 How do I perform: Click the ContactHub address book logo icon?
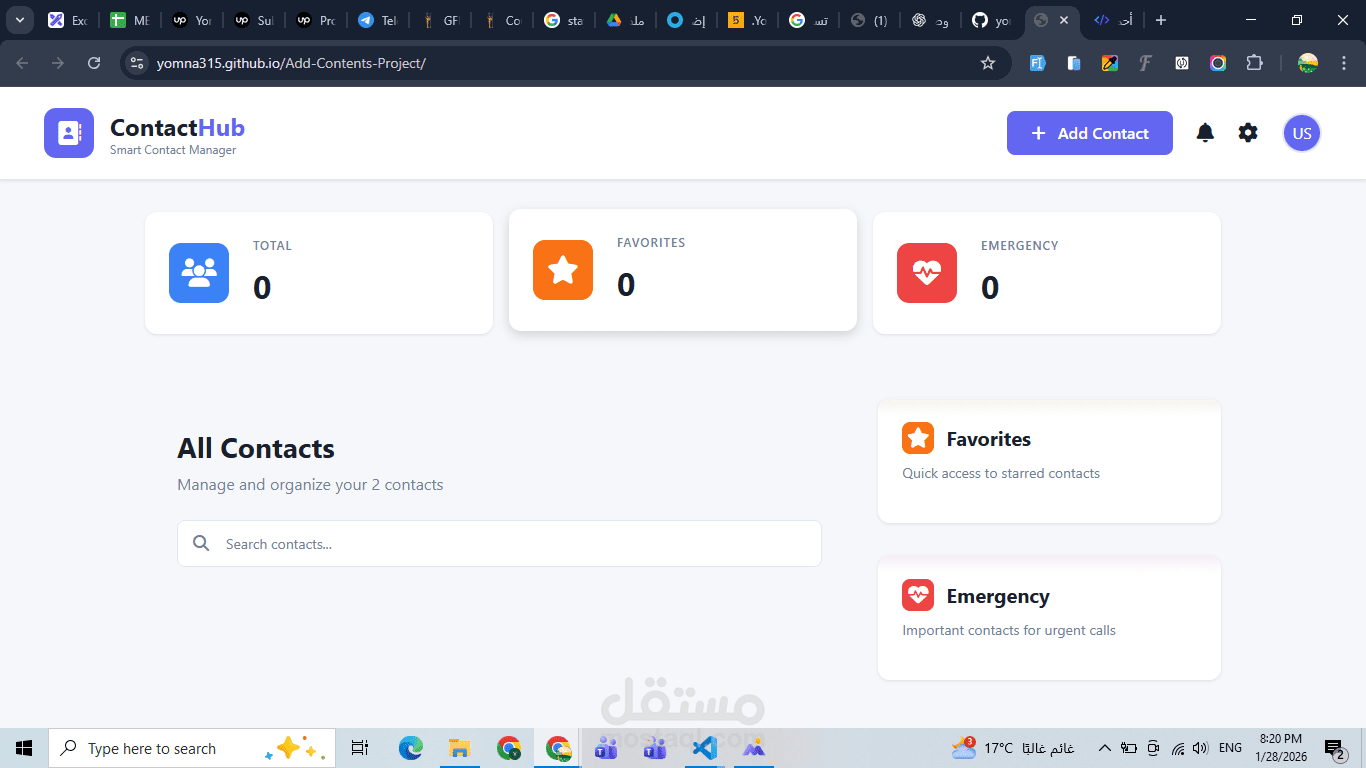click(x=68, y=132)
